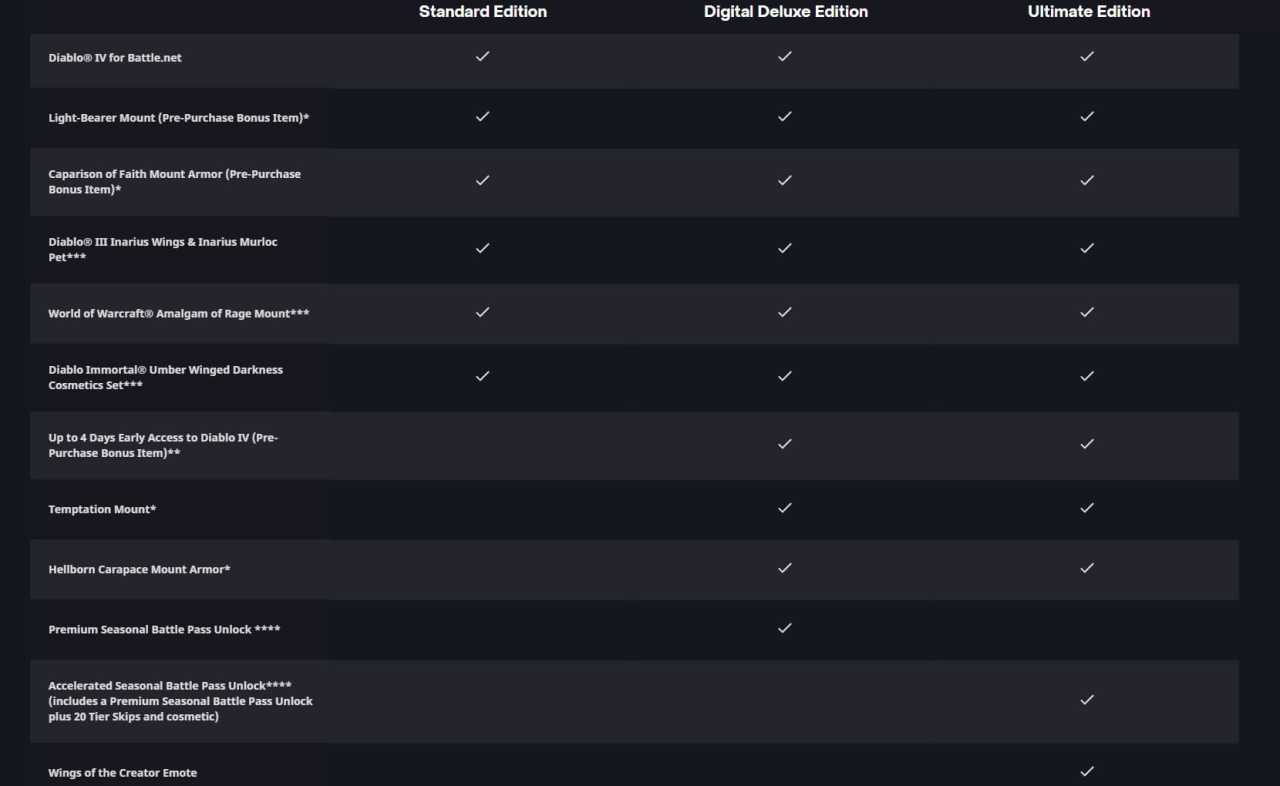Click the Light-Bearer Mount feature label

point(178,118)
